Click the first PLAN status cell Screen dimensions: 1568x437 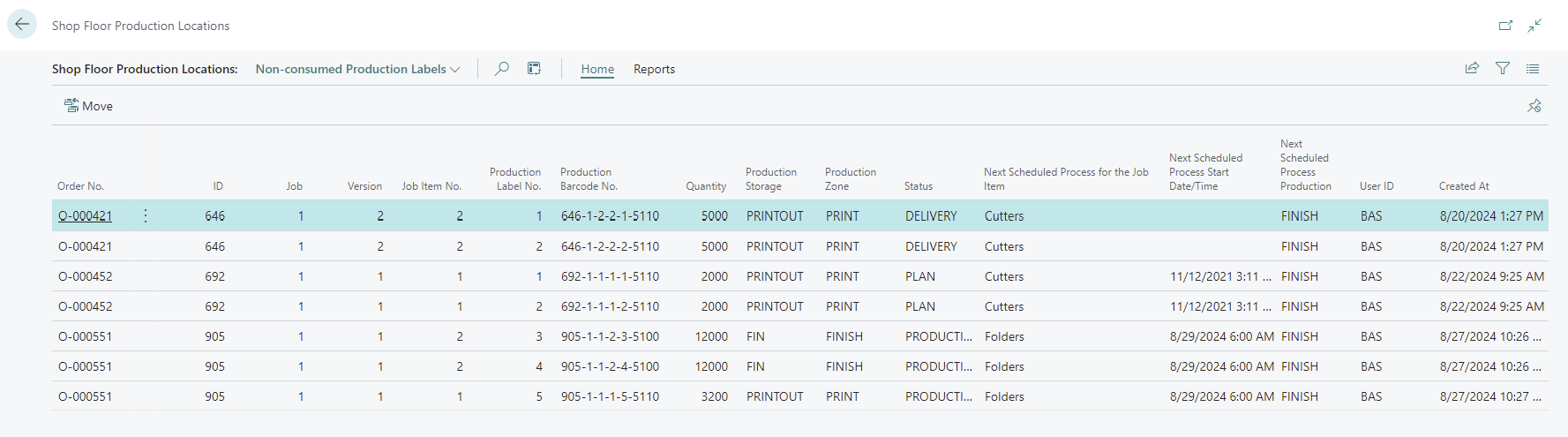click(x=920, y=276)
